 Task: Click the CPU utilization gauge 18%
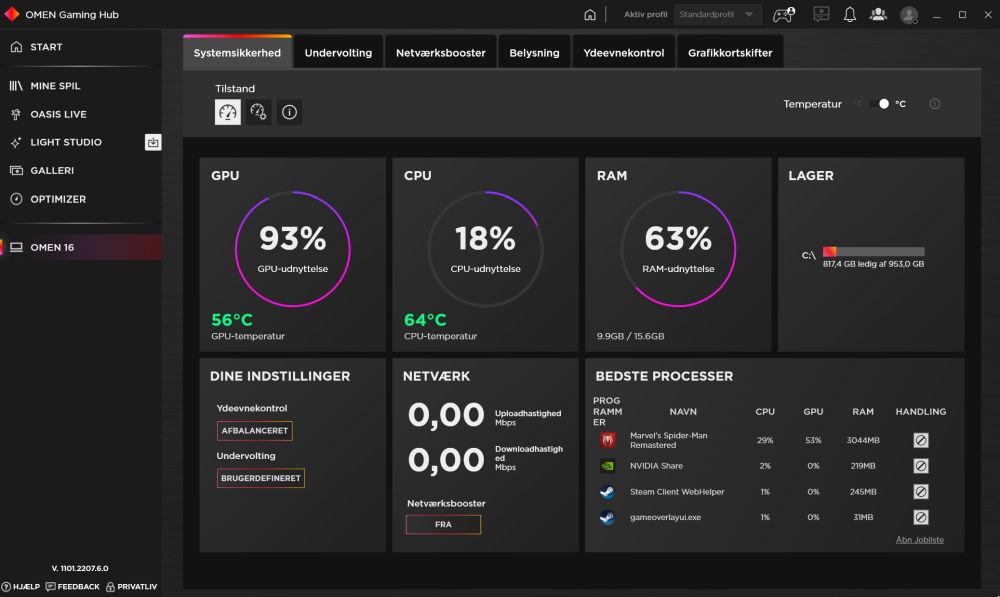485,249
